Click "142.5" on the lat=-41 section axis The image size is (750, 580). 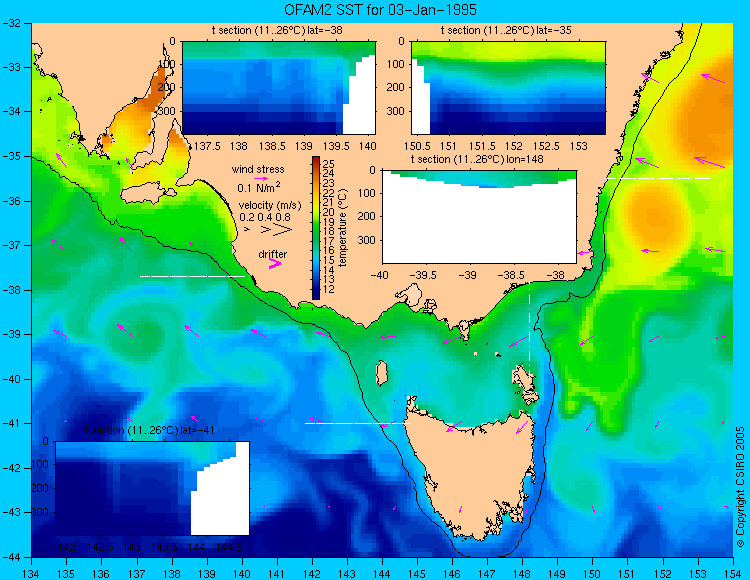pos(99,547)
